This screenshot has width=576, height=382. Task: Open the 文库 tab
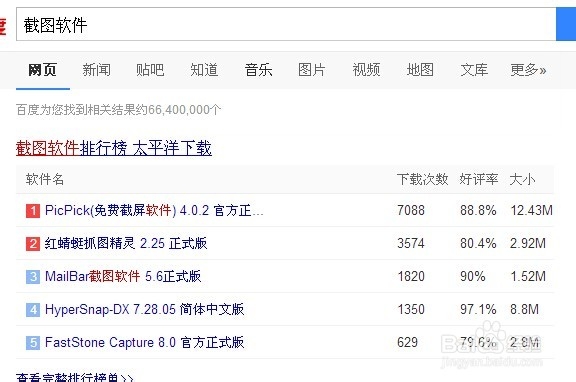tap(474, 69)
